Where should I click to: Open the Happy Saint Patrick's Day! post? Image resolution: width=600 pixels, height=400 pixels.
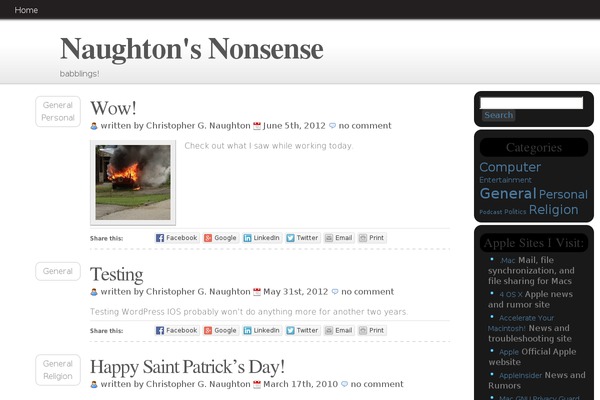188,367
